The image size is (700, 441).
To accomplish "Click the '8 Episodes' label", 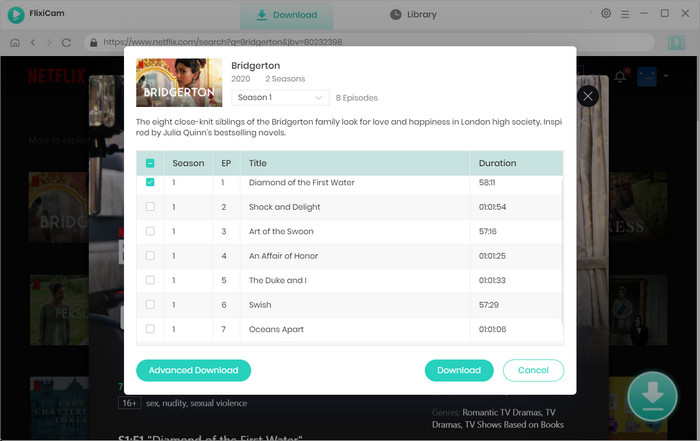I will (x=357, y=98).
